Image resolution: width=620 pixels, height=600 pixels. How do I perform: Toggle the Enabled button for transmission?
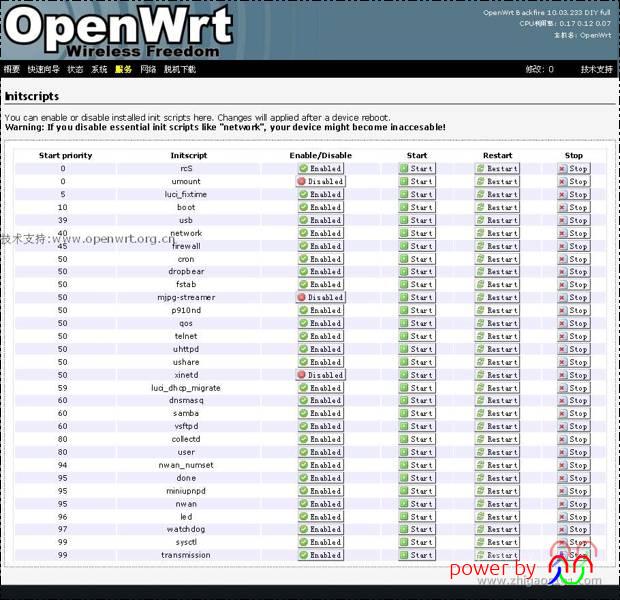[x=321, y=555]
